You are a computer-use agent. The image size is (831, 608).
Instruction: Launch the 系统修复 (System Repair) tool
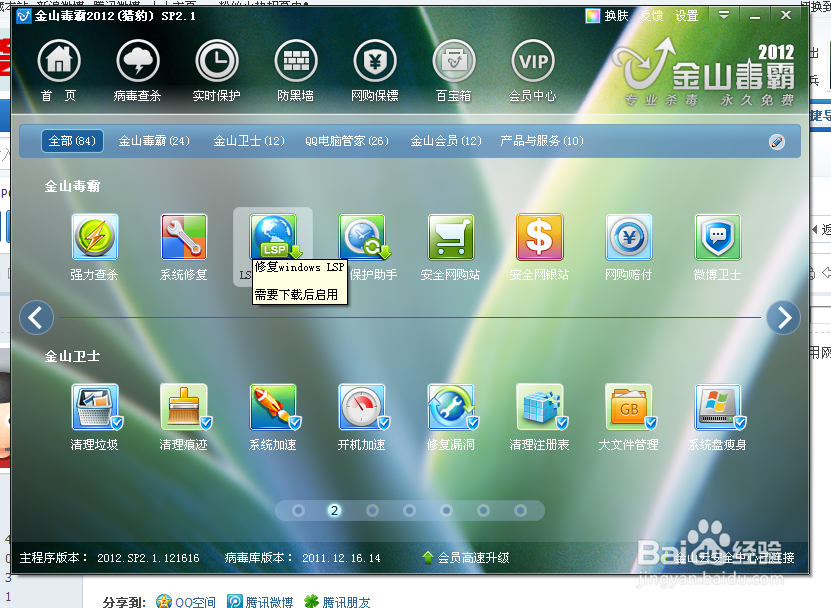click(x=181, y=238)
